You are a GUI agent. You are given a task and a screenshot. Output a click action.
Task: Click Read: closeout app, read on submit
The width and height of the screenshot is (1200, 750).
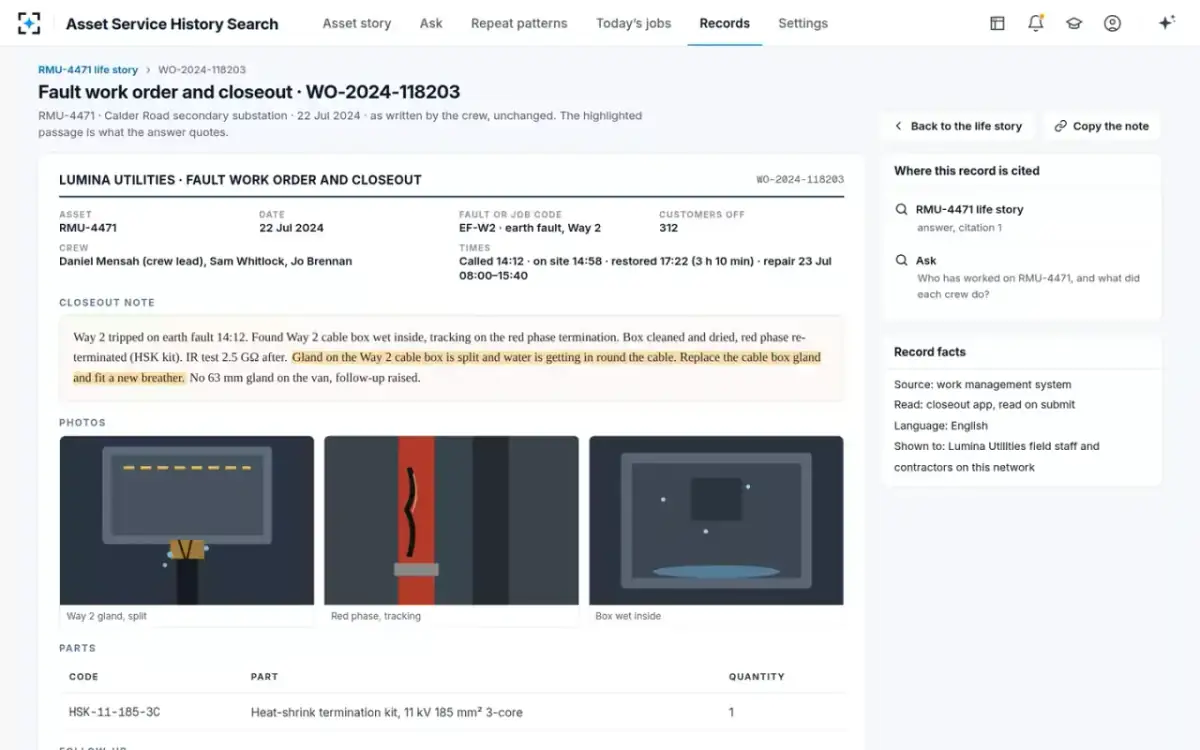pyautogui.click(x=984, y=405)
